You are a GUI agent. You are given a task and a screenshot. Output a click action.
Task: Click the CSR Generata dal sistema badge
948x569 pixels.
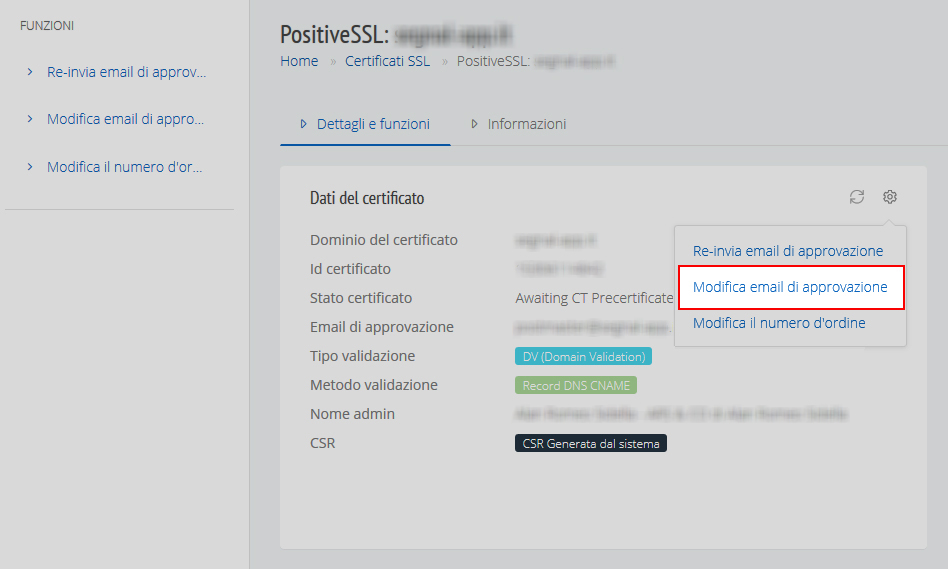591,443
